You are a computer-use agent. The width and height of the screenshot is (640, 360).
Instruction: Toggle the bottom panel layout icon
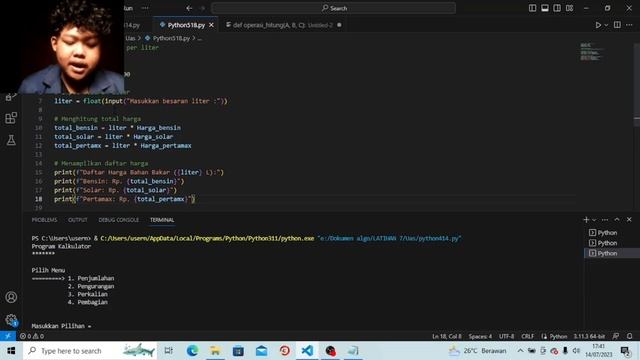tap(544, 8)
